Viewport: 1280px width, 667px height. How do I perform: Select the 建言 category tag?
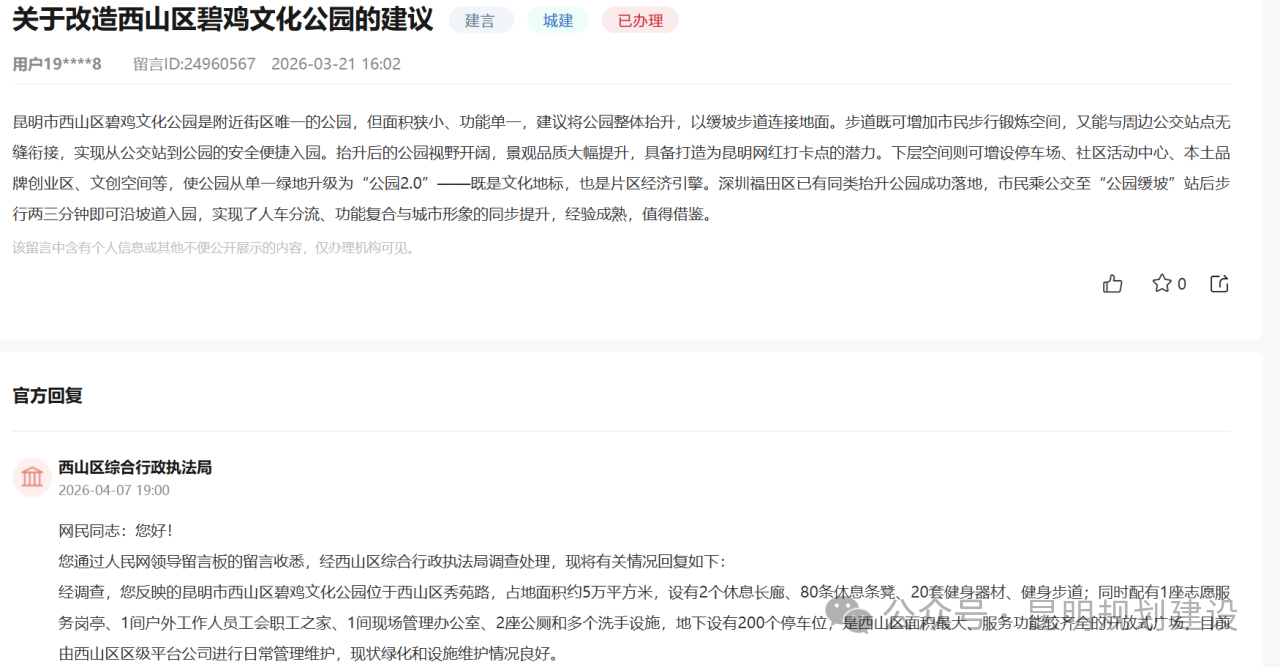pos(480,20)
